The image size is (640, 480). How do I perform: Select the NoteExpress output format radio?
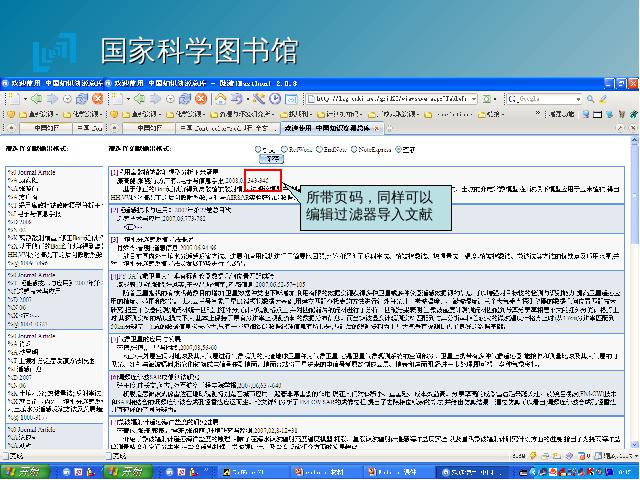tap(354, 149)
